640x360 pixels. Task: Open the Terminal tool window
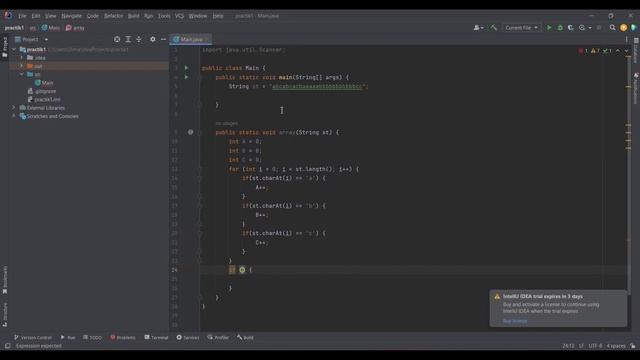point(156,338)
